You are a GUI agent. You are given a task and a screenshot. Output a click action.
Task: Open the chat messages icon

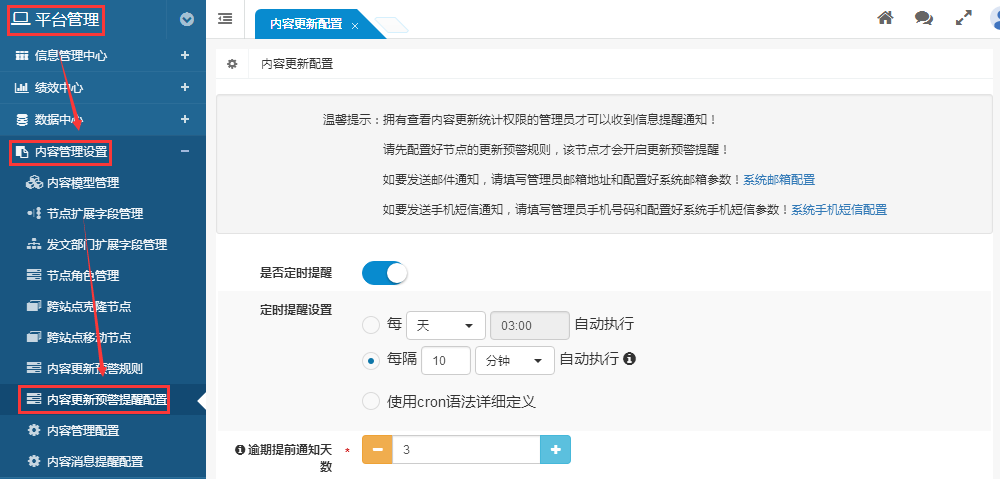(924, 18)
